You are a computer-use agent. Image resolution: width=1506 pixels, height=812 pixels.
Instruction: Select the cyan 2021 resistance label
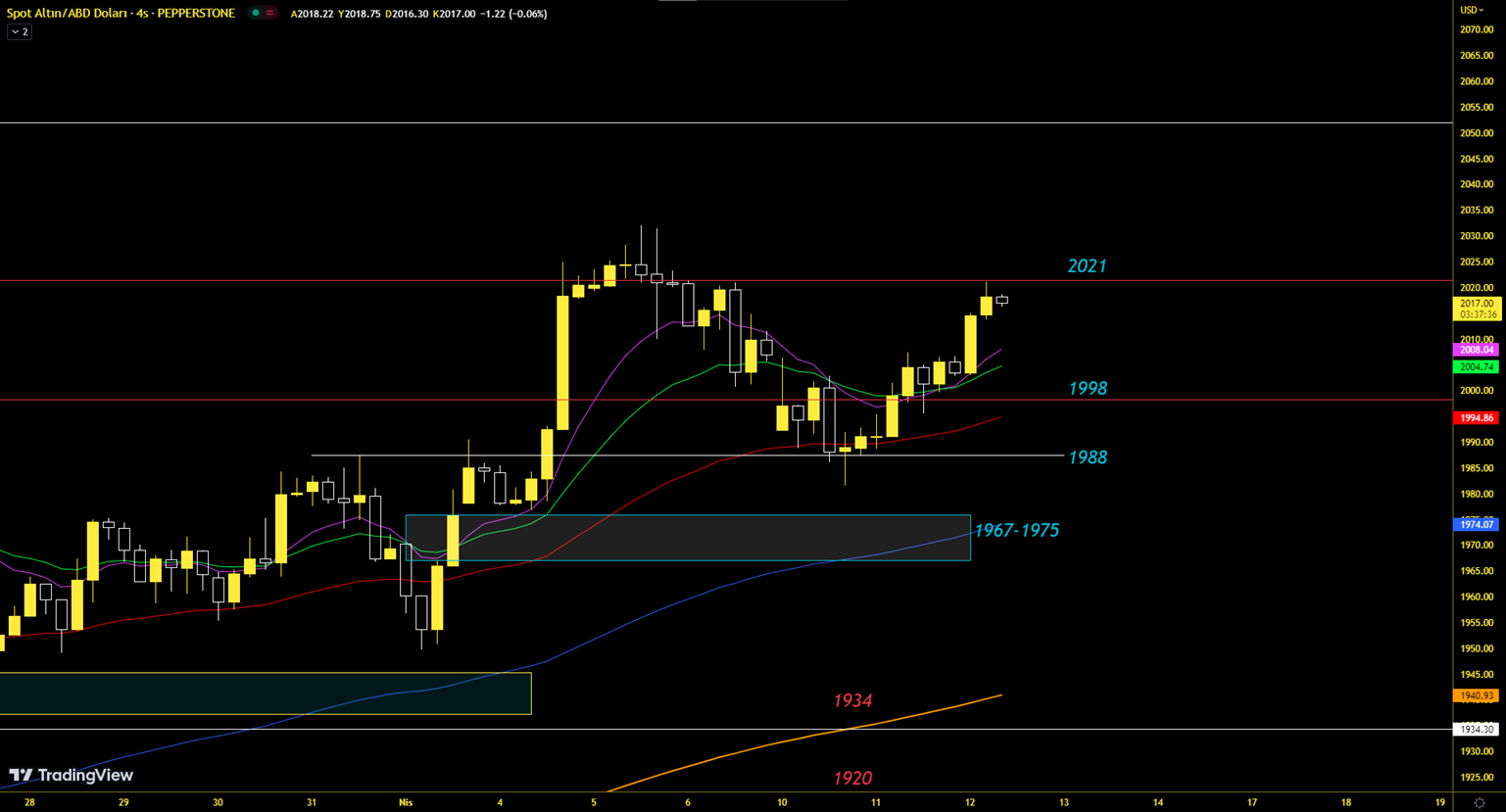pos(1087,265)
